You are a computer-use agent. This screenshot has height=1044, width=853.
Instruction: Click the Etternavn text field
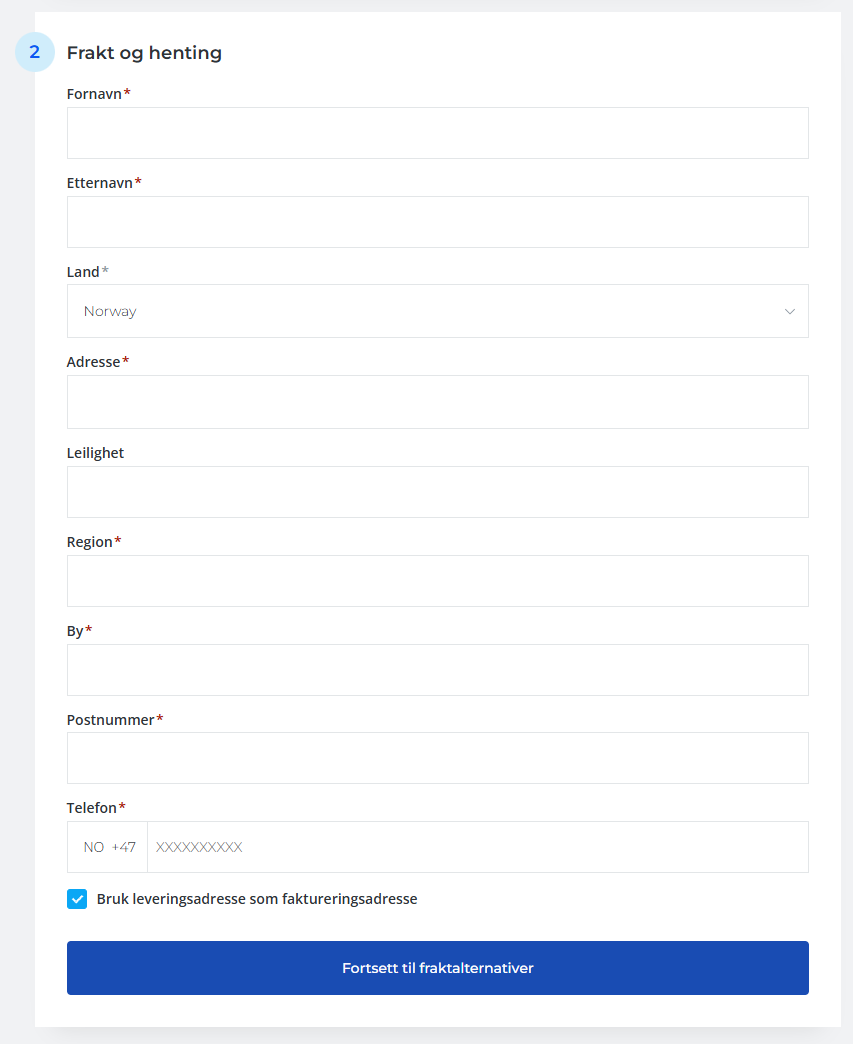[437, 222]
